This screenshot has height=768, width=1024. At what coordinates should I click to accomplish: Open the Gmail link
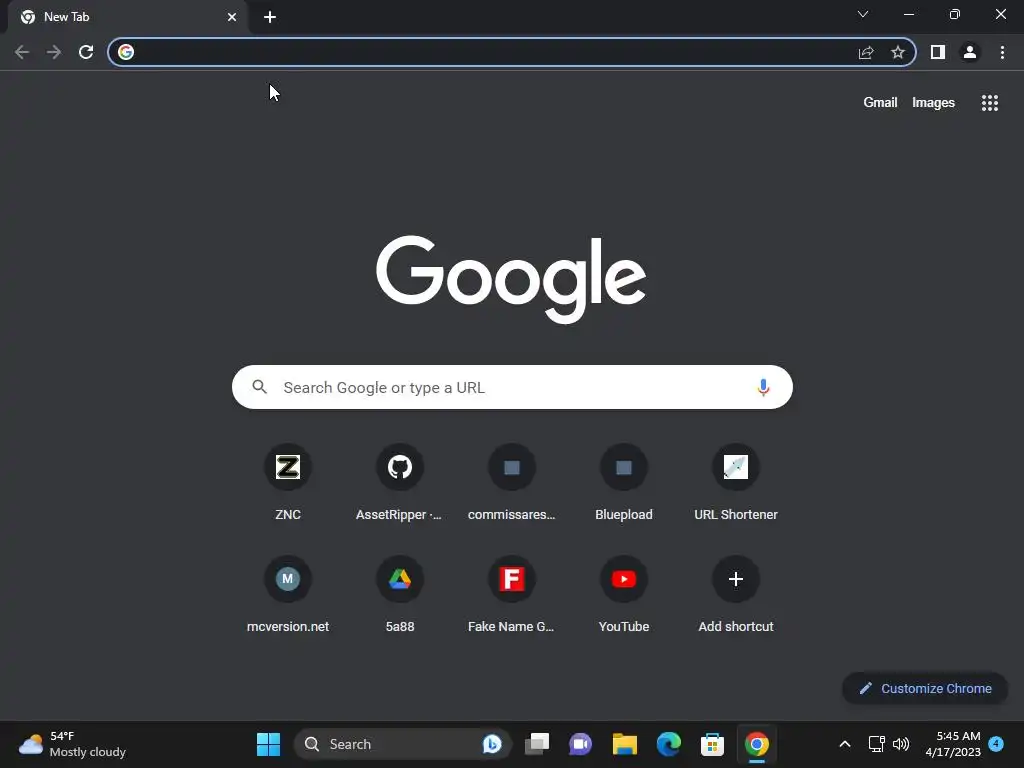pyautogui.click(x=880, y=103)
